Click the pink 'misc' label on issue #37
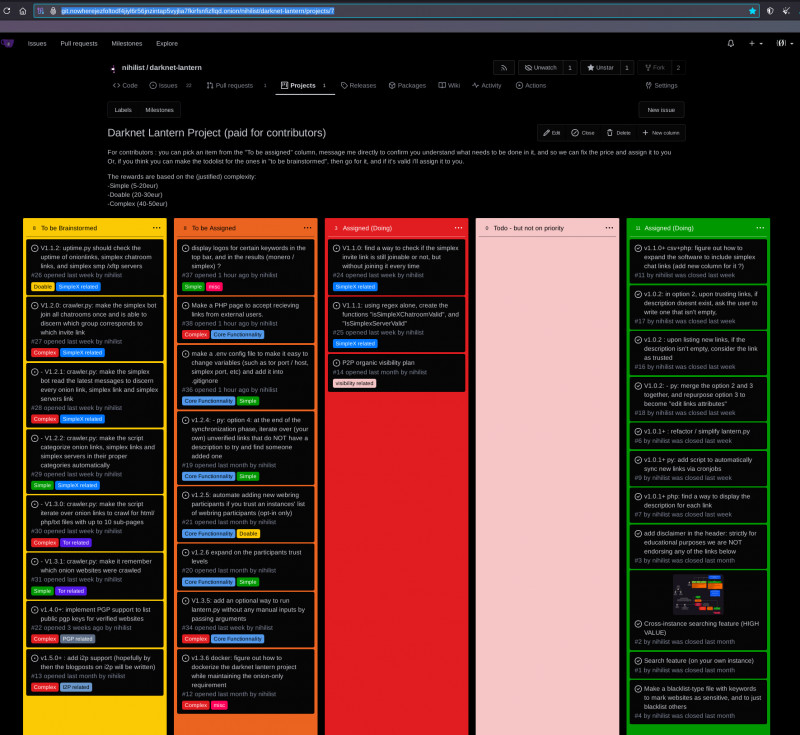The width and height of the screenshot is (800, 735). click(x=216, y=286)
